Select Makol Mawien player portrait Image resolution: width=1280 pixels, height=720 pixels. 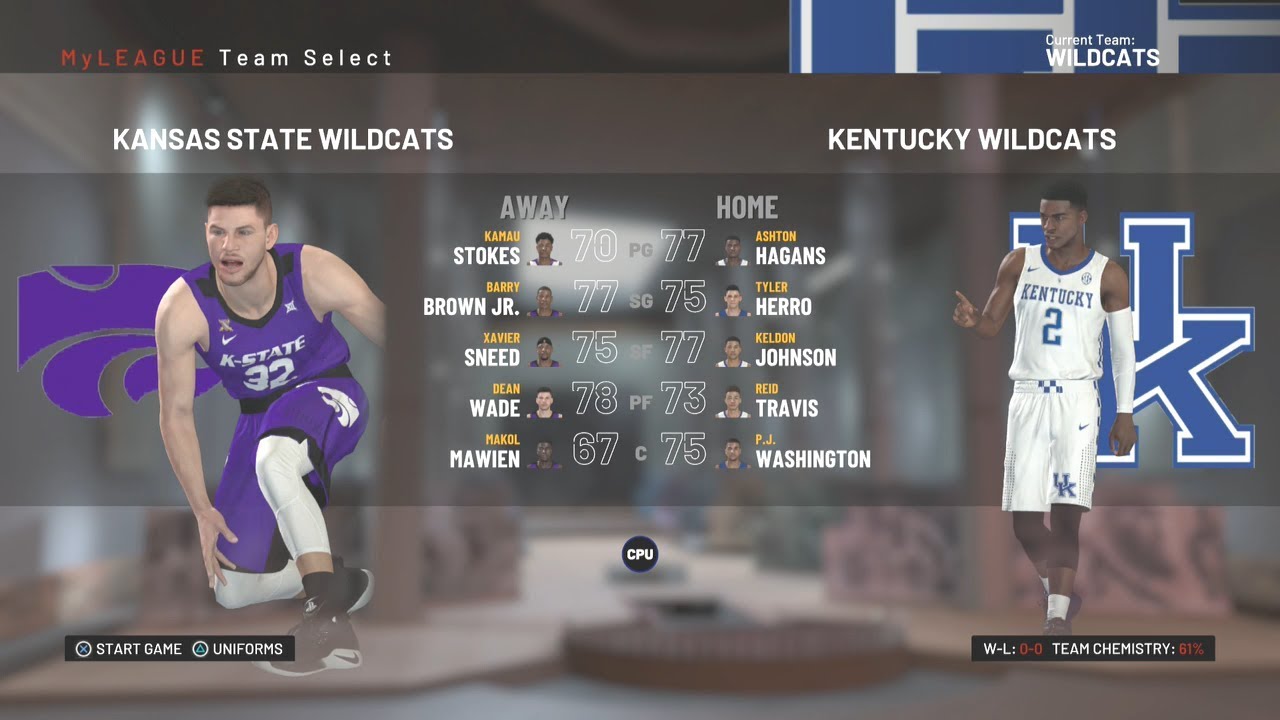[544, 452]
